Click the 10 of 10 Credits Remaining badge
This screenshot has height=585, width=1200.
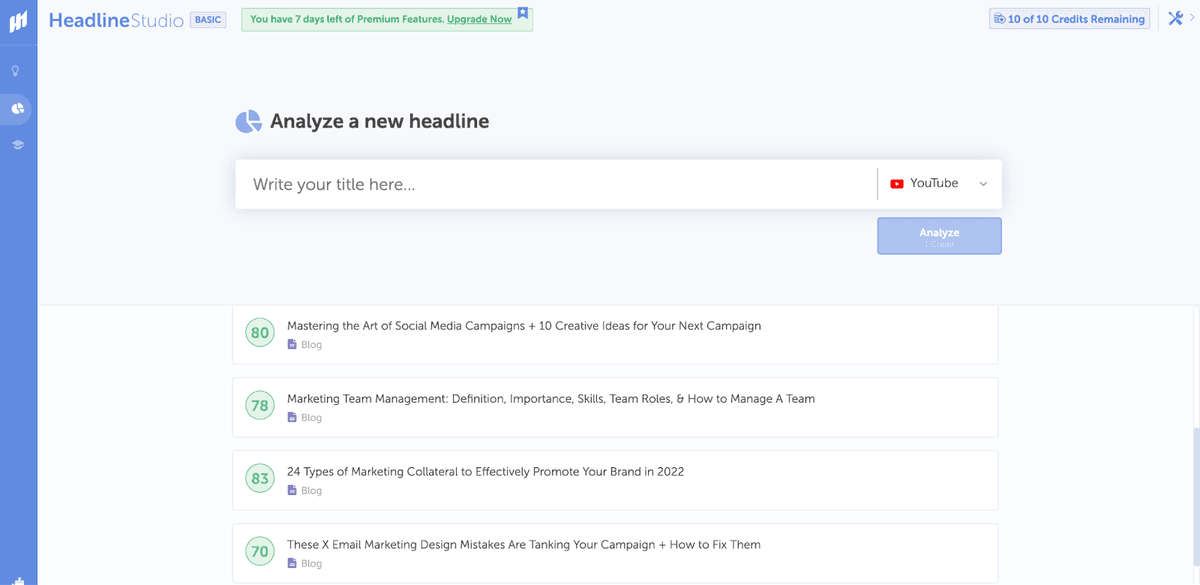(1069, 18)
